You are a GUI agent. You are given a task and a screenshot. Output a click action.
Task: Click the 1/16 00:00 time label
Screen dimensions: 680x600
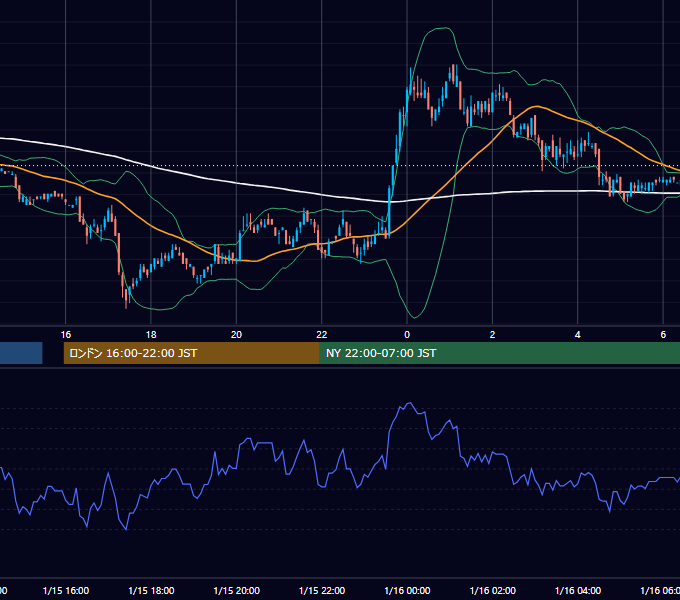[407, 590]
